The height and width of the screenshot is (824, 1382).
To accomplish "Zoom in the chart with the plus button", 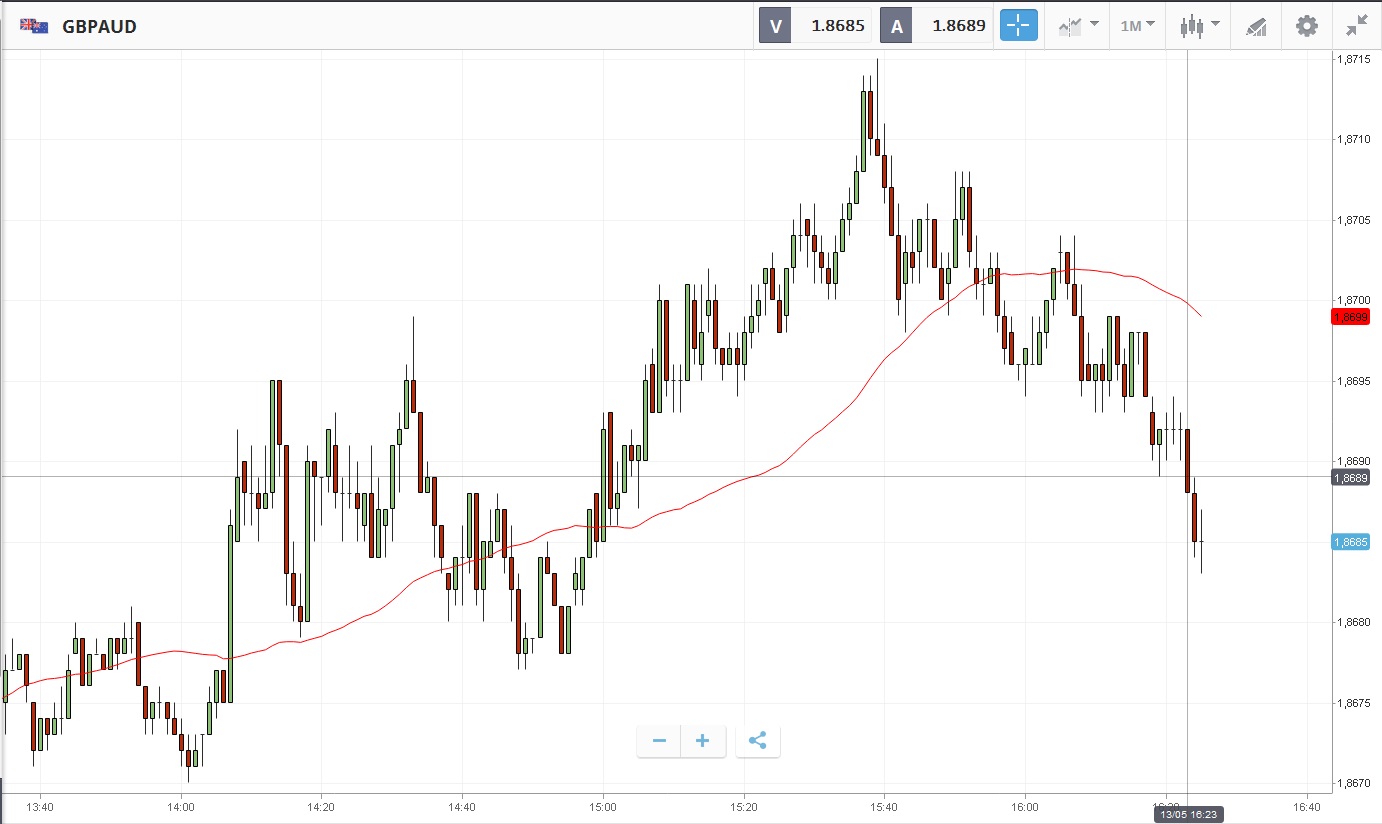I will point(703,741).
